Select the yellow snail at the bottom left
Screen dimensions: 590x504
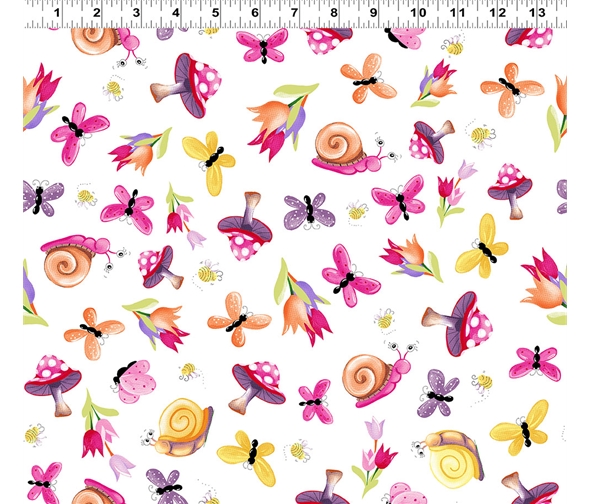coord(178,428)
